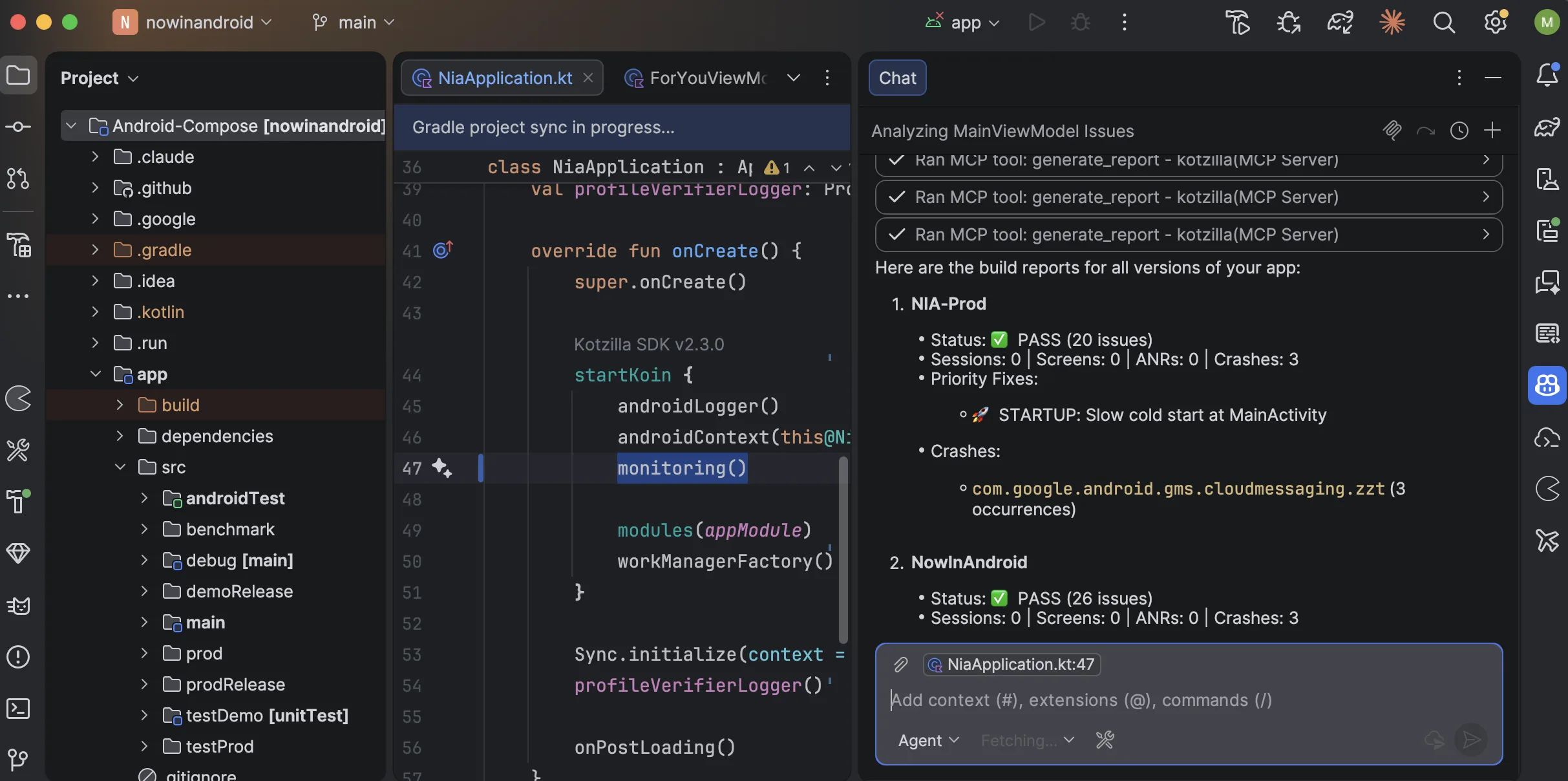Open the Problems warning icon
This screenshot has height=781, width=1568.
click(x=18, y=657)
